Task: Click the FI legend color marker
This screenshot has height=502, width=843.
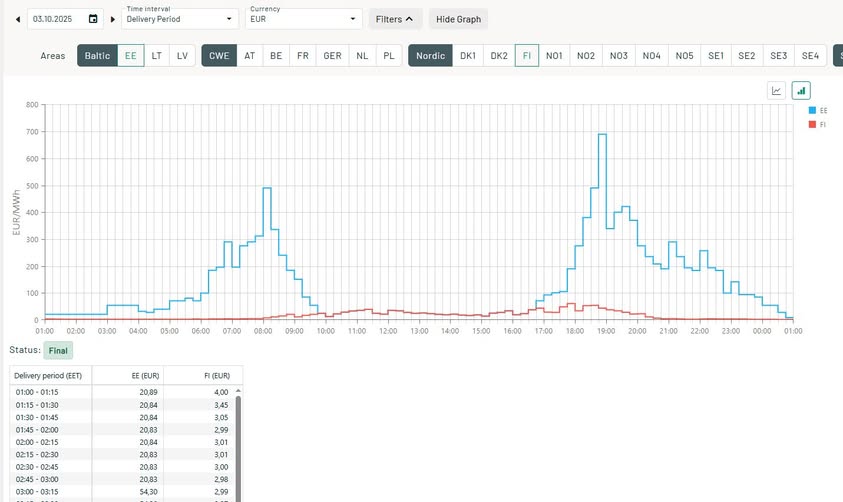Action: pyautogui.click(x=811, y=124)
